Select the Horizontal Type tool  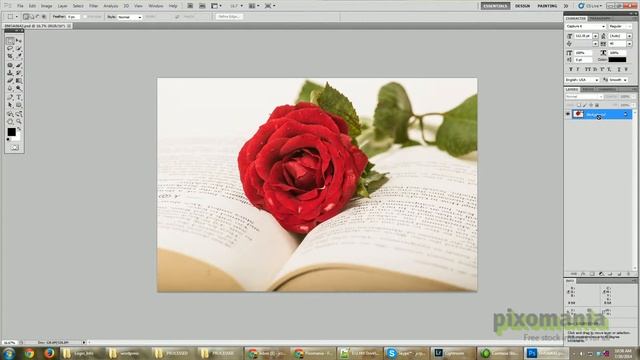click(x=19, y=97)
